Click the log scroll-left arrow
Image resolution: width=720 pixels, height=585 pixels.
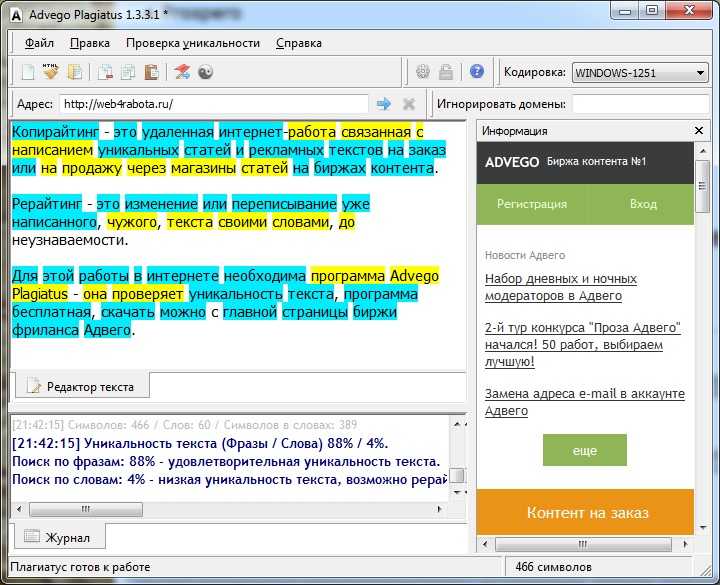point(19,509)
